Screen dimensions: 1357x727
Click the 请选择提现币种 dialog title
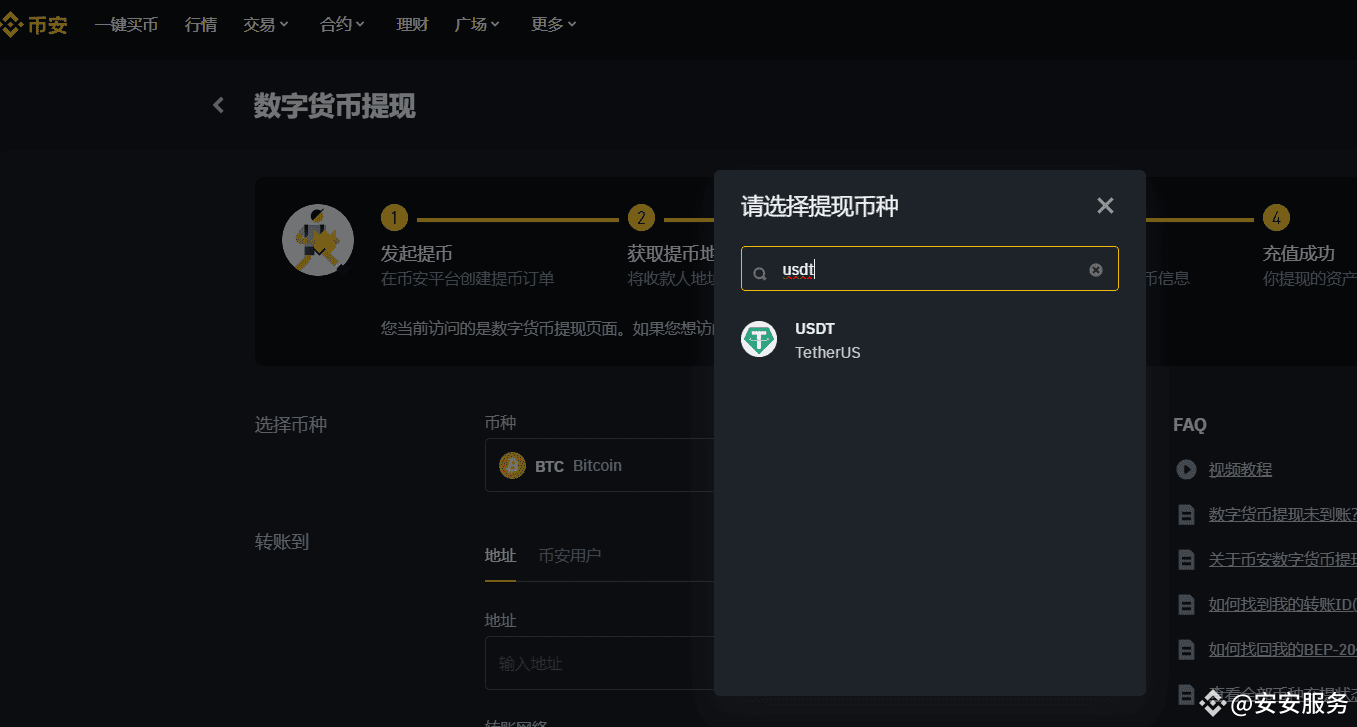coord(820,206)
